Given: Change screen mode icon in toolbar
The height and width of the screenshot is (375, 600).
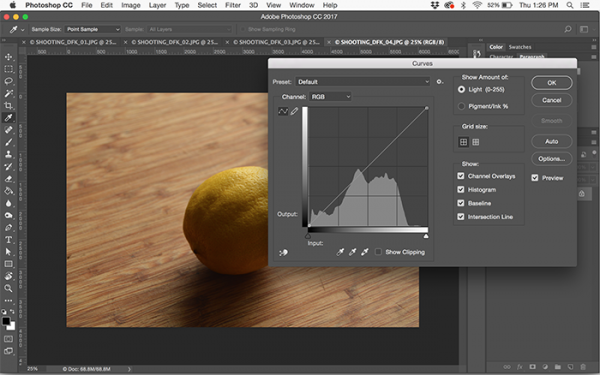Looking at the screenshot, I should coord(8,351).
